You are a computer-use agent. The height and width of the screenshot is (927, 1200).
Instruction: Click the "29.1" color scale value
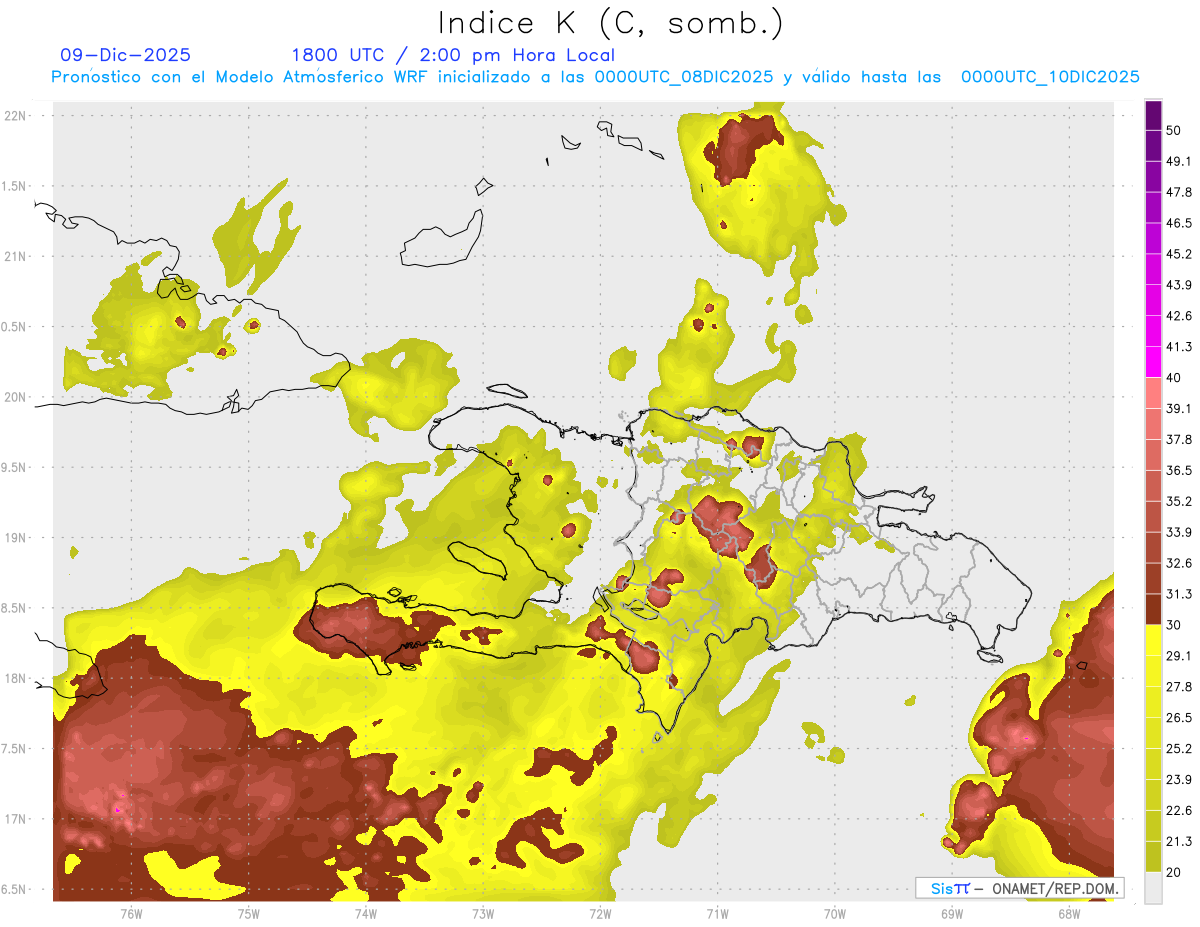1179,656
